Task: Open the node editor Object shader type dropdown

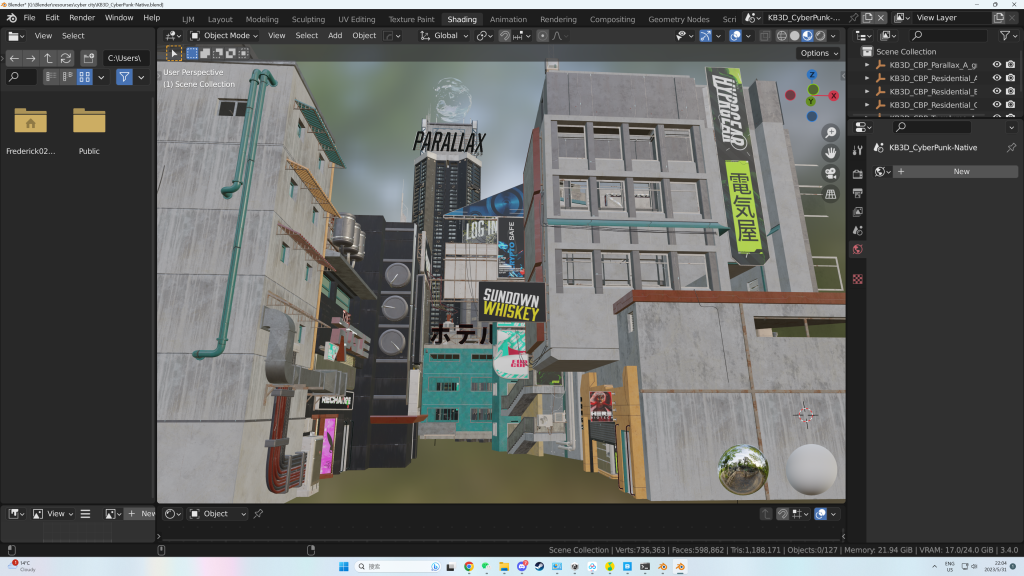Action: coord(217,514)
